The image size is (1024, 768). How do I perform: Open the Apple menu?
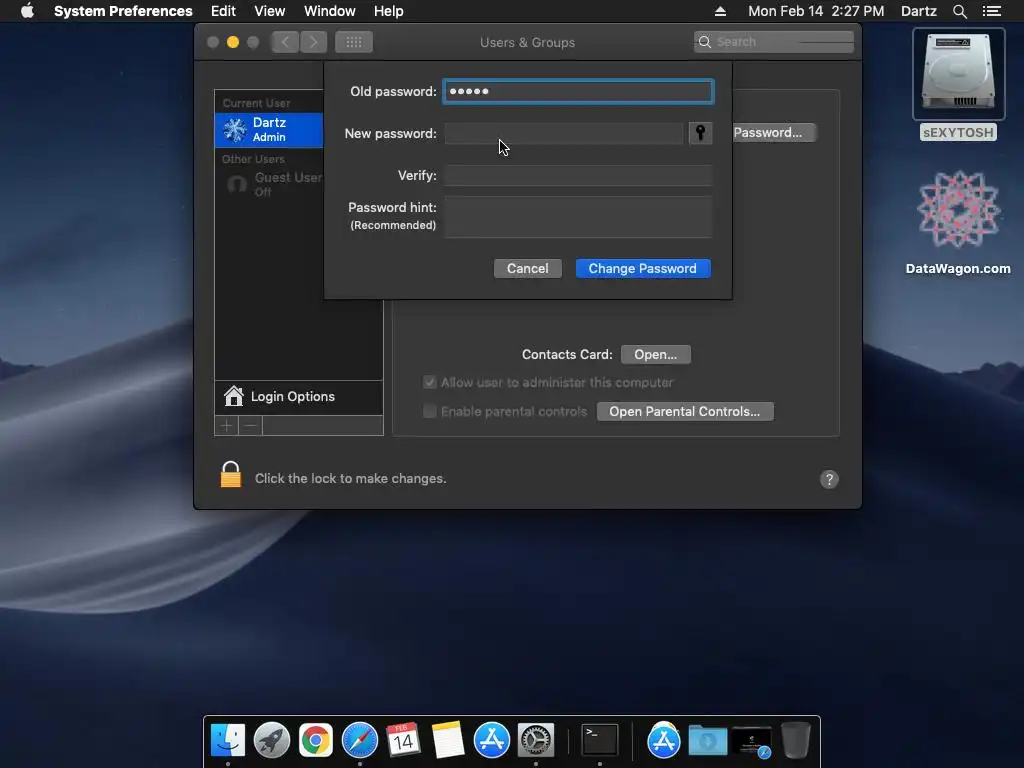click(x=27, y=11)
